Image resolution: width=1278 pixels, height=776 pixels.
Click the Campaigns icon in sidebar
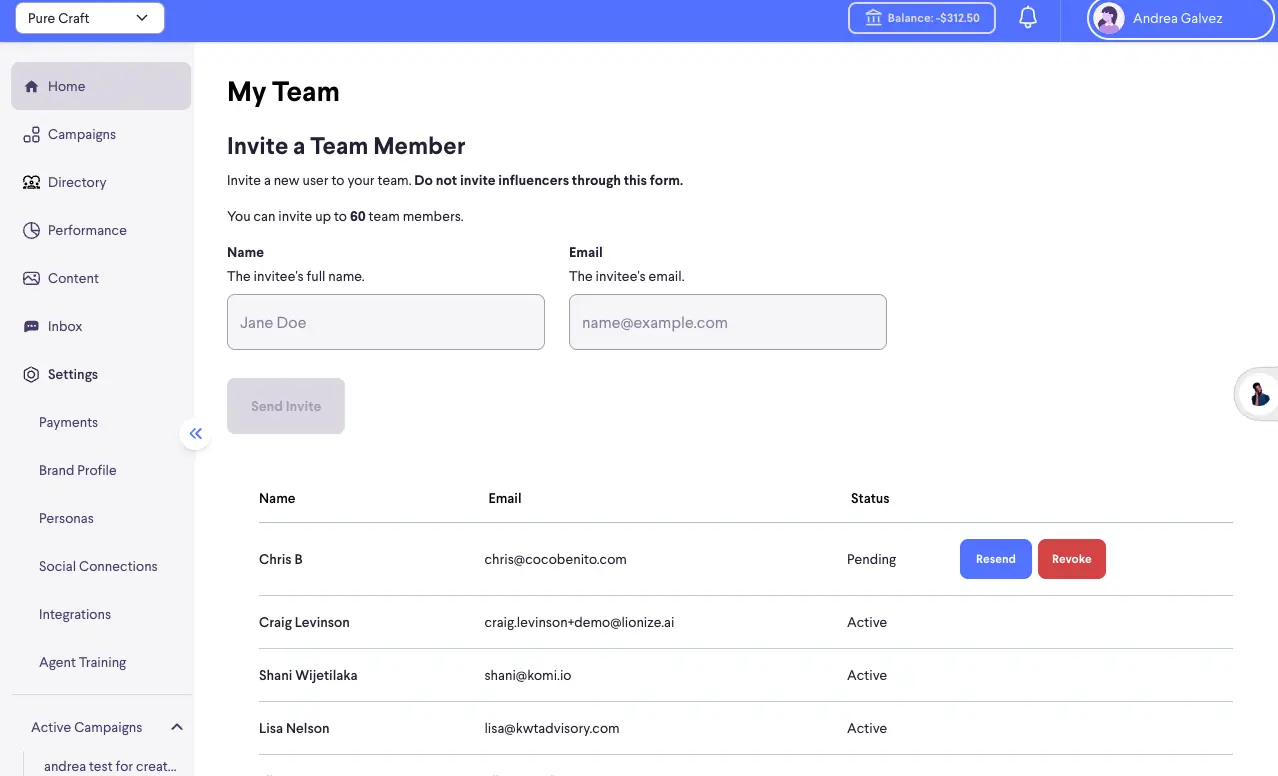pyautogui.click(x=31, y=135)
